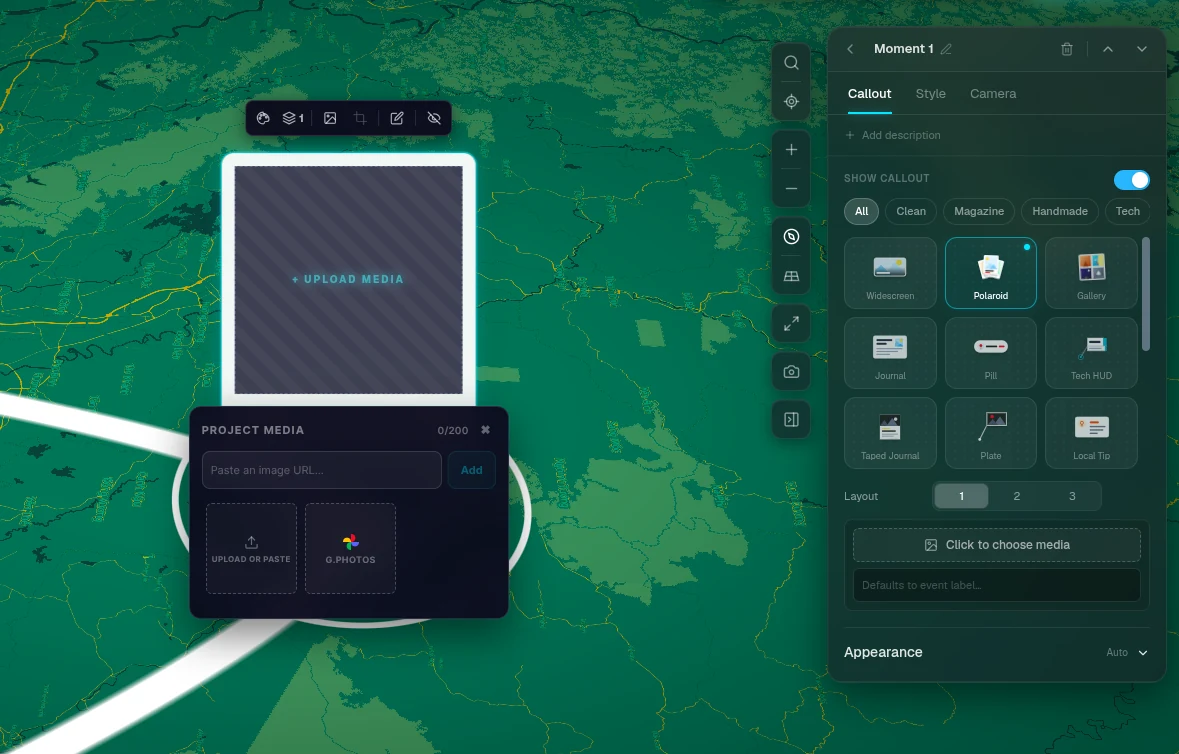
Task: Hide callout using crossed-eye icon
Action: (x=434, y=118)
